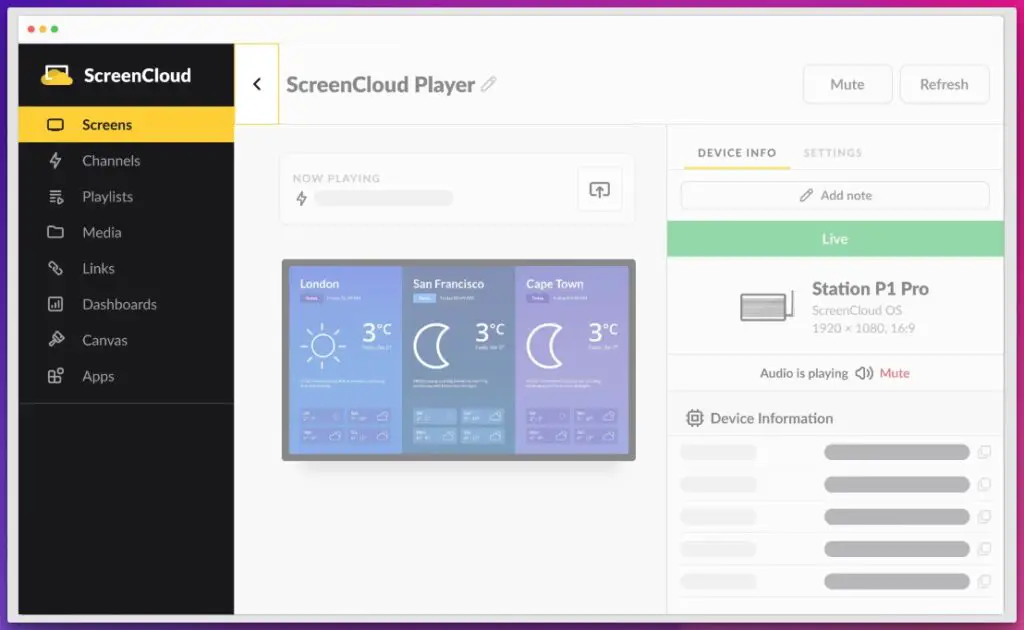Copy the first device information value
This screenshot has width=1024, height=630.
[x=984, y=452]
